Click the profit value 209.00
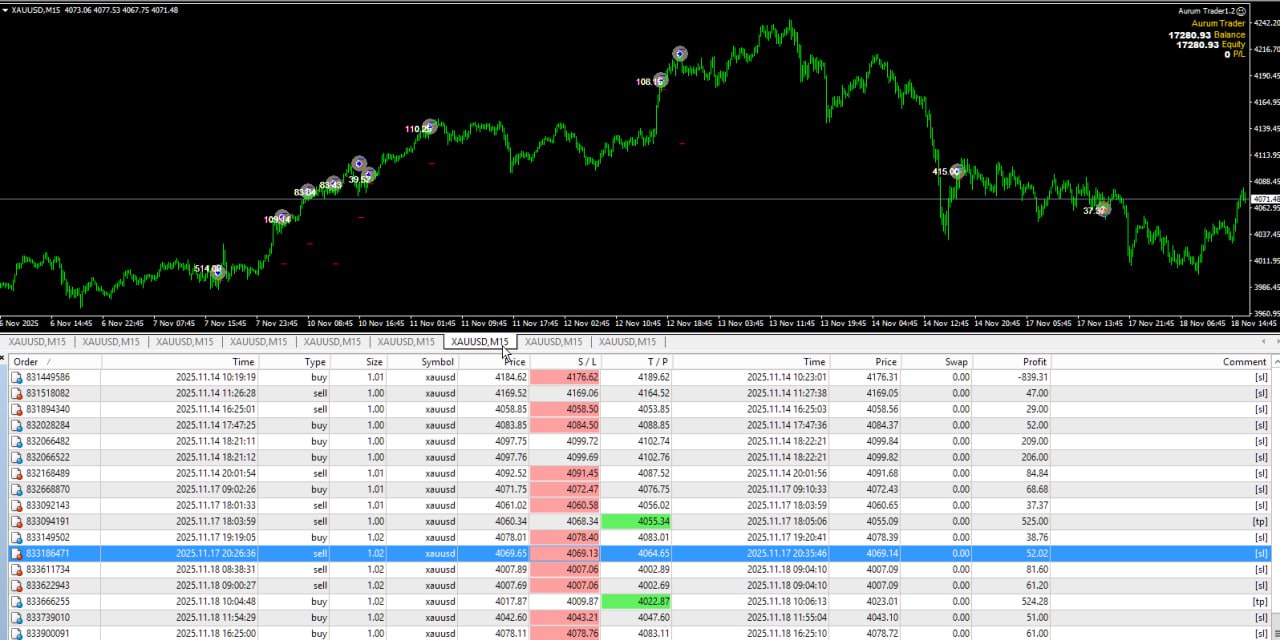Screen dimensions: 1280x640 [x=1032, y=442]
